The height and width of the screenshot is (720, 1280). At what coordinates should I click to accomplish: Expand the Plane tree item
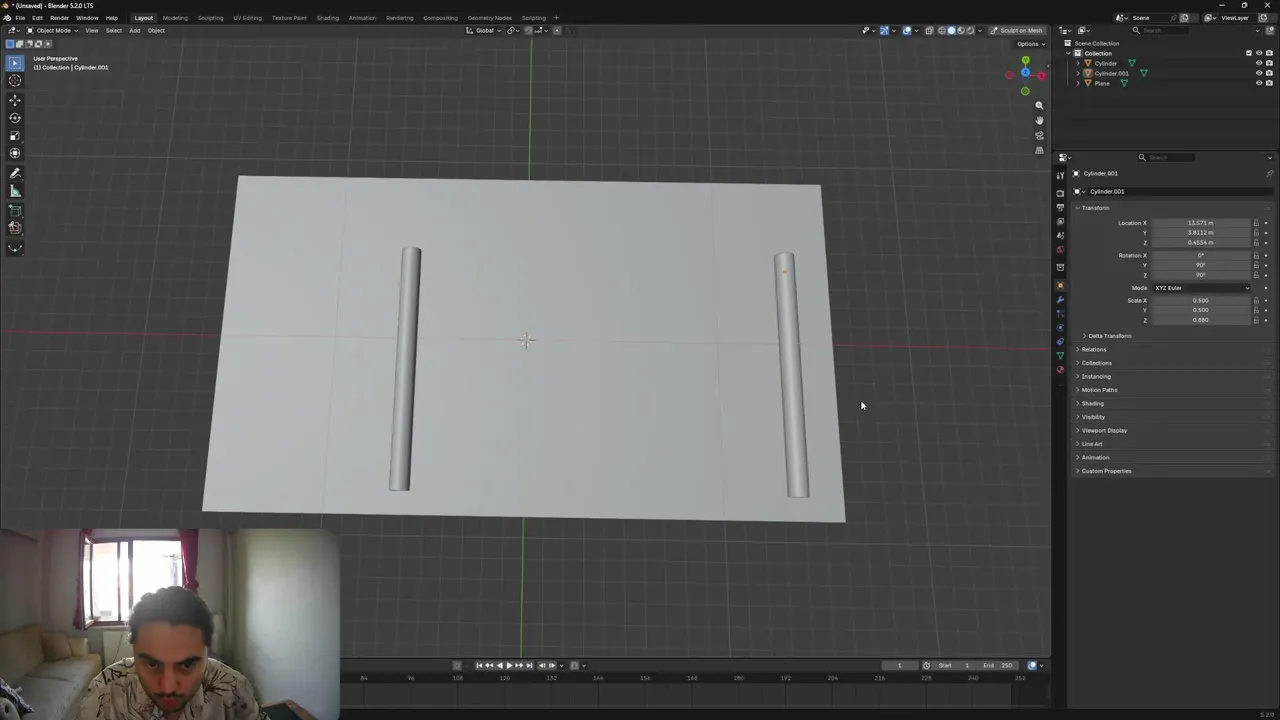1078,83
